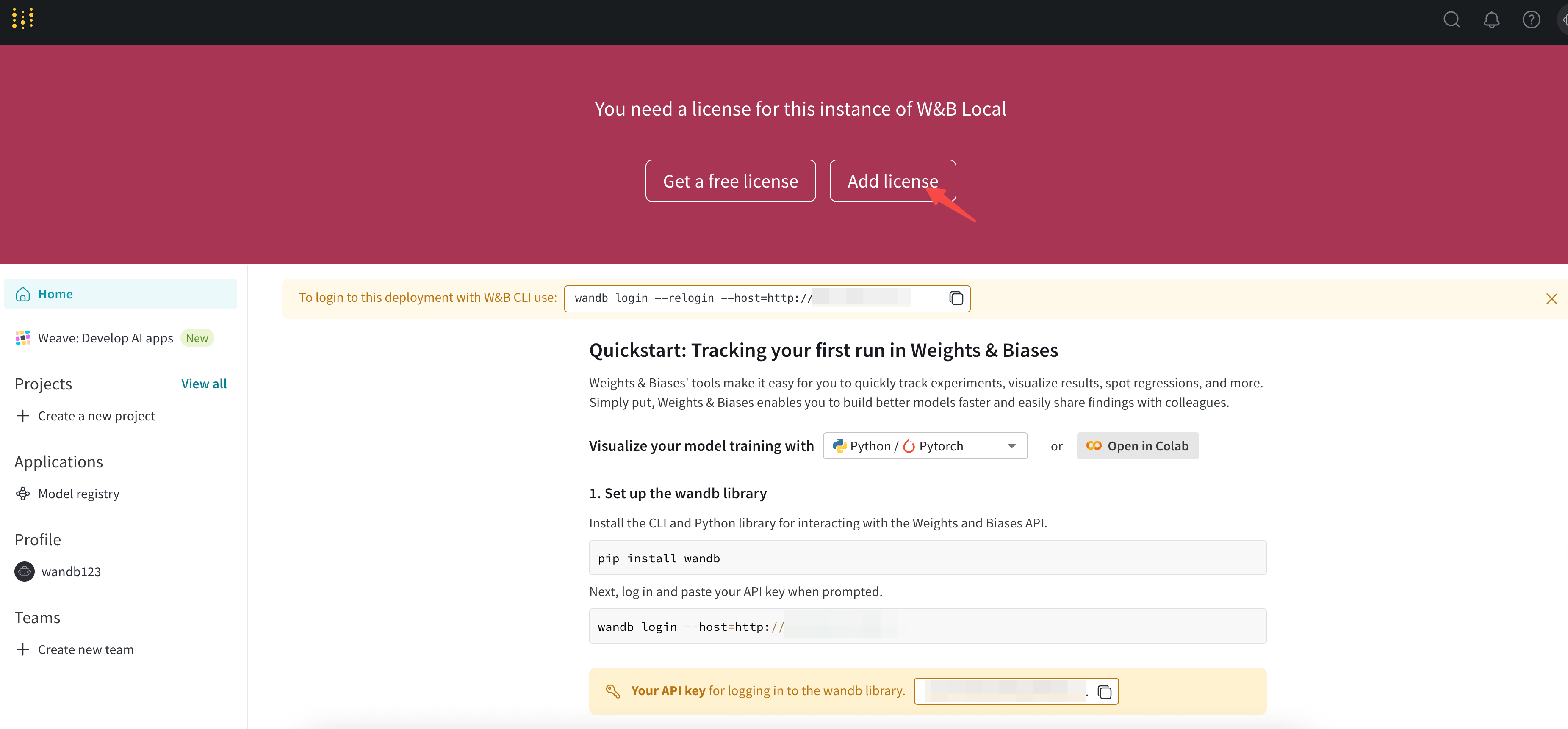Viewport: 1568px width, 729px height.
Task: Dismiss the CLI login banner
Action: pyautogui.click(x=1551, y=299)
